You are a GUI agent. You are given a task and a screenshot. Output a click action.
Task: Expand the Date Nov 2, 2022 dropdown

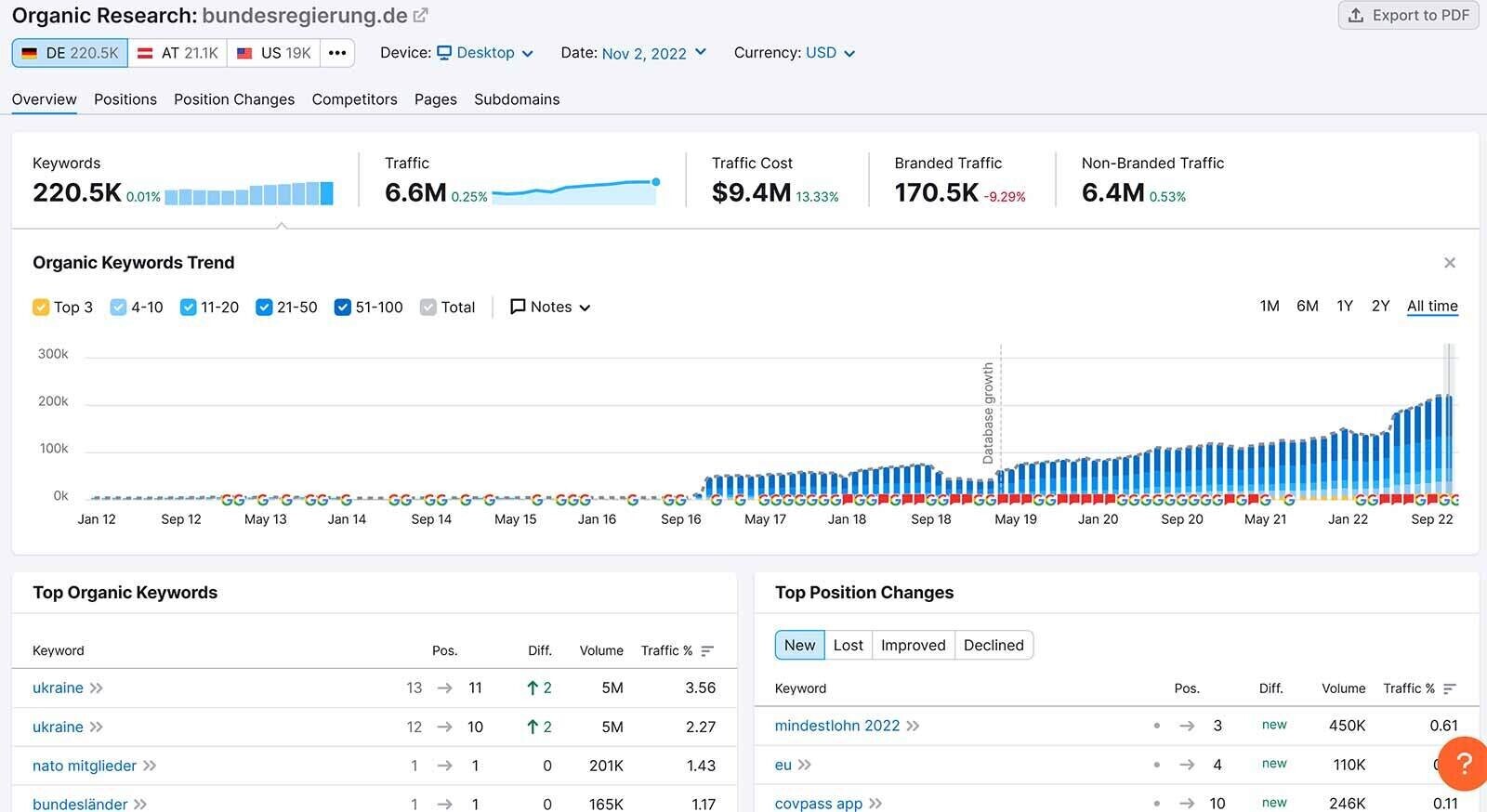click(x=653, y=53)
